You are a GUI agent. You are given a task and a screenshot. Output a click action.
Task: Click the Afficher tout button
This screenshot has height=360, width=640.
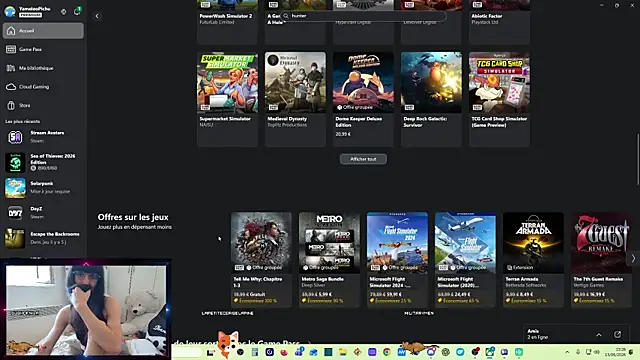[x=363, y=159]
